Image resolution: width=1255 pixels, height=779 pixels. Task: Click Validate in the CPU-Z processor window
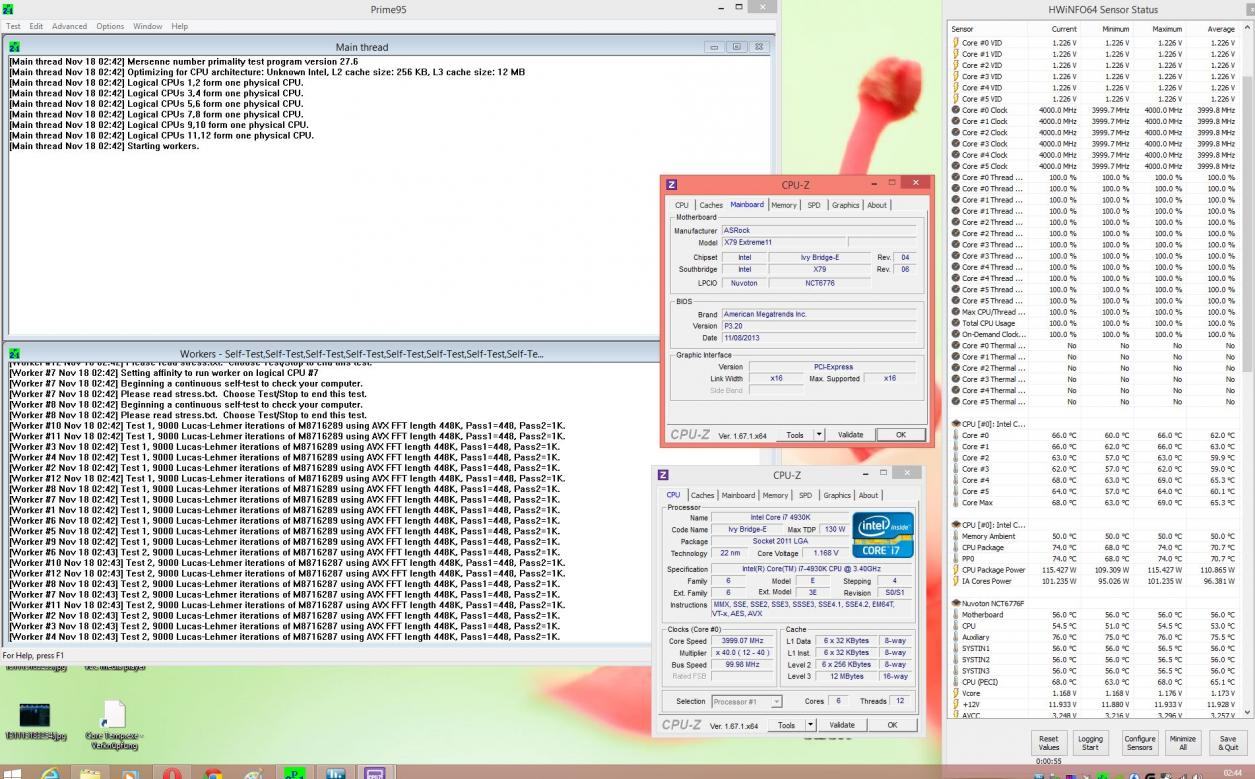pyautogui.click(x=842, y=725)
